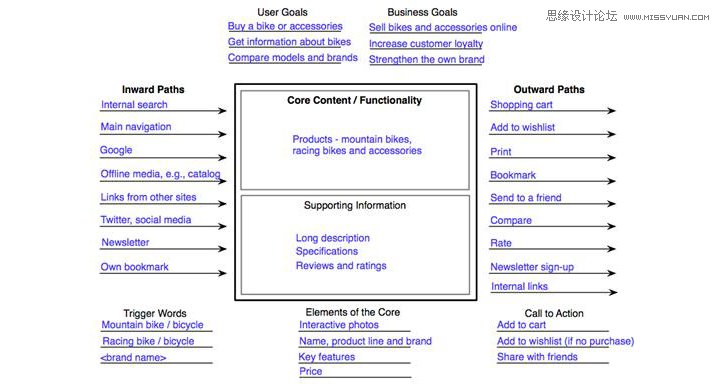Select the 'Share with friends' link
Screen dimensions: 720x388
[537, 357]
